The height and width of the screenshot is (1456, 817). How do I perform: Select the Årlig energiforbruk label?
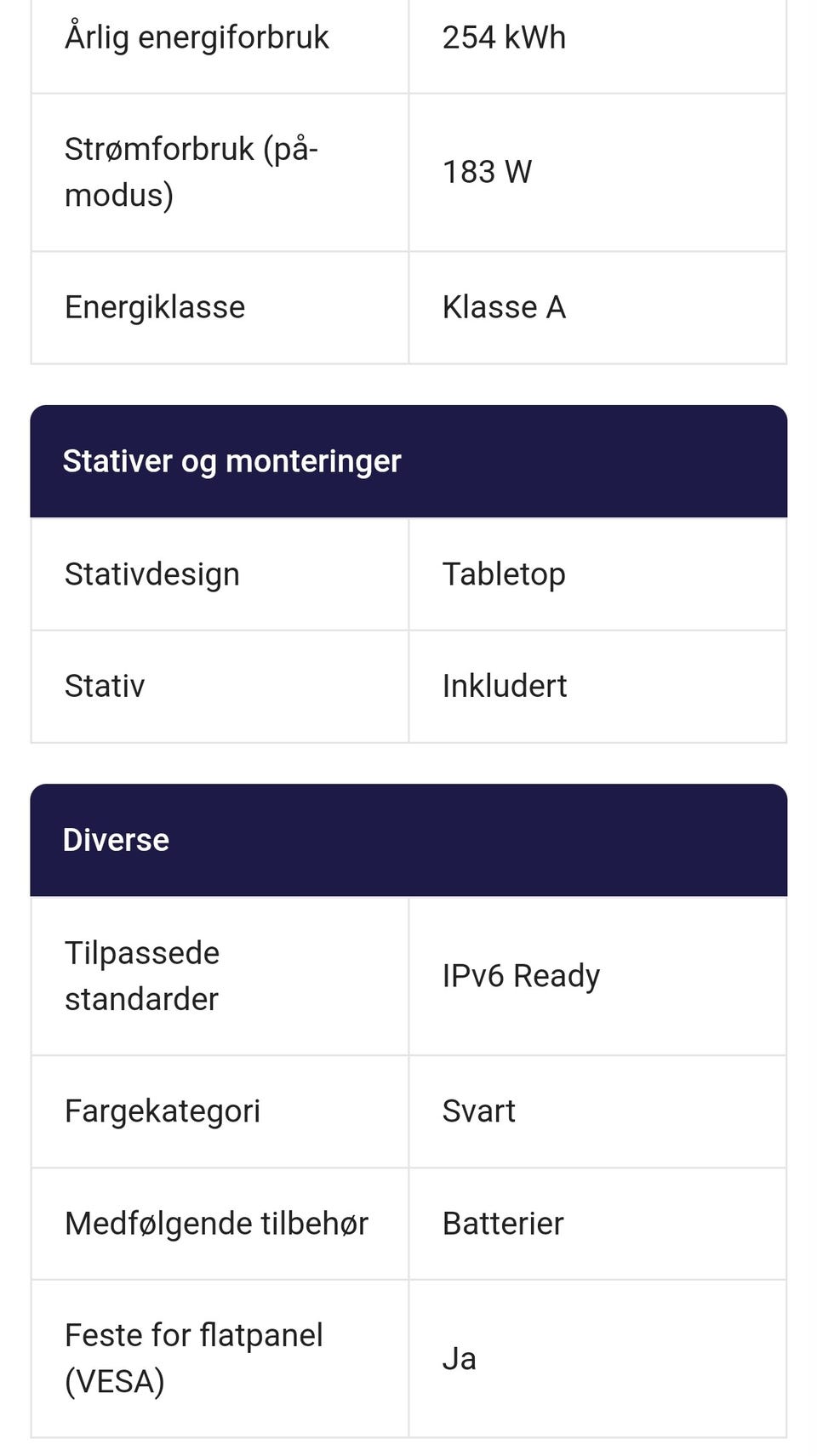(197, 37)
